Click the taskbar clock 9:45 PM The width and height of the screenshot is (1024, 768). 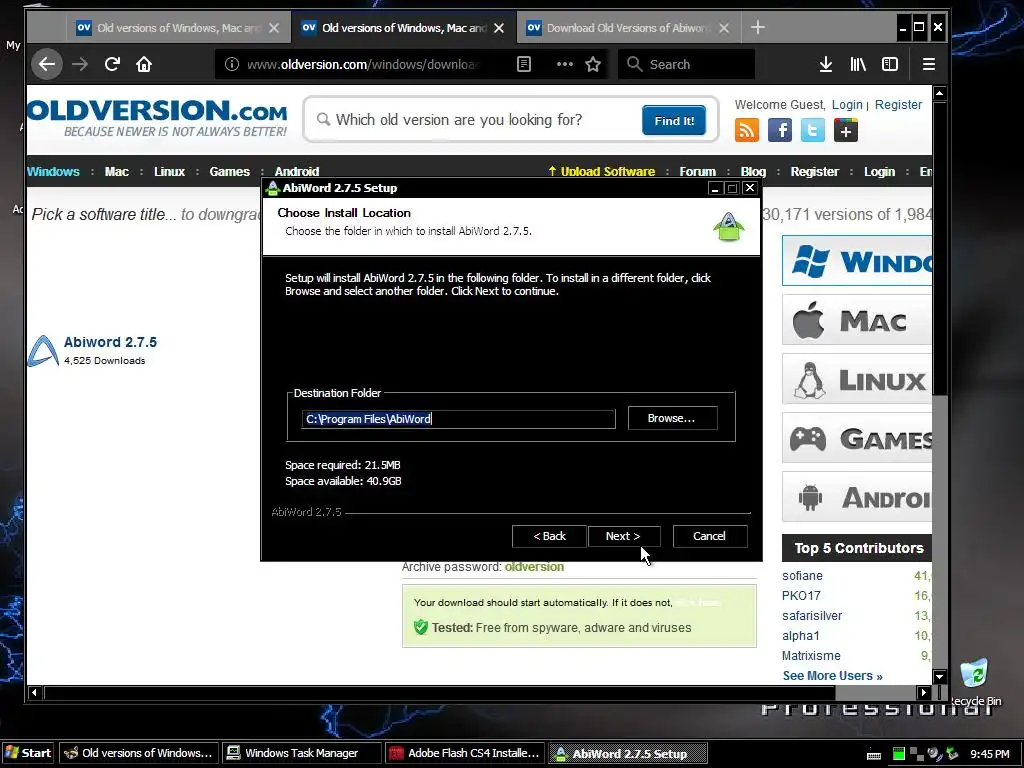pos(989,754)
